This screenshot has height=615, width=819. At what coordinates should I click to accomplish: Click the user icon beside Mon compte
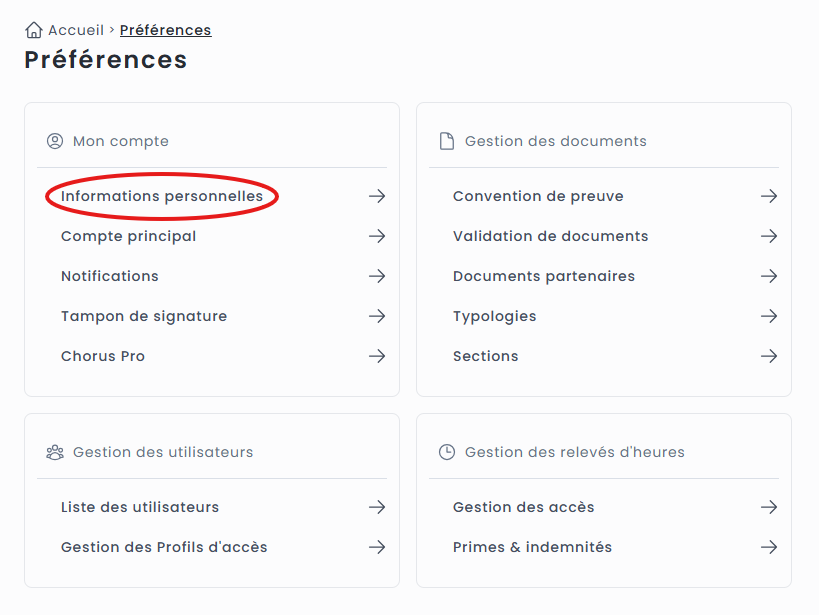(x=55, y=141)
